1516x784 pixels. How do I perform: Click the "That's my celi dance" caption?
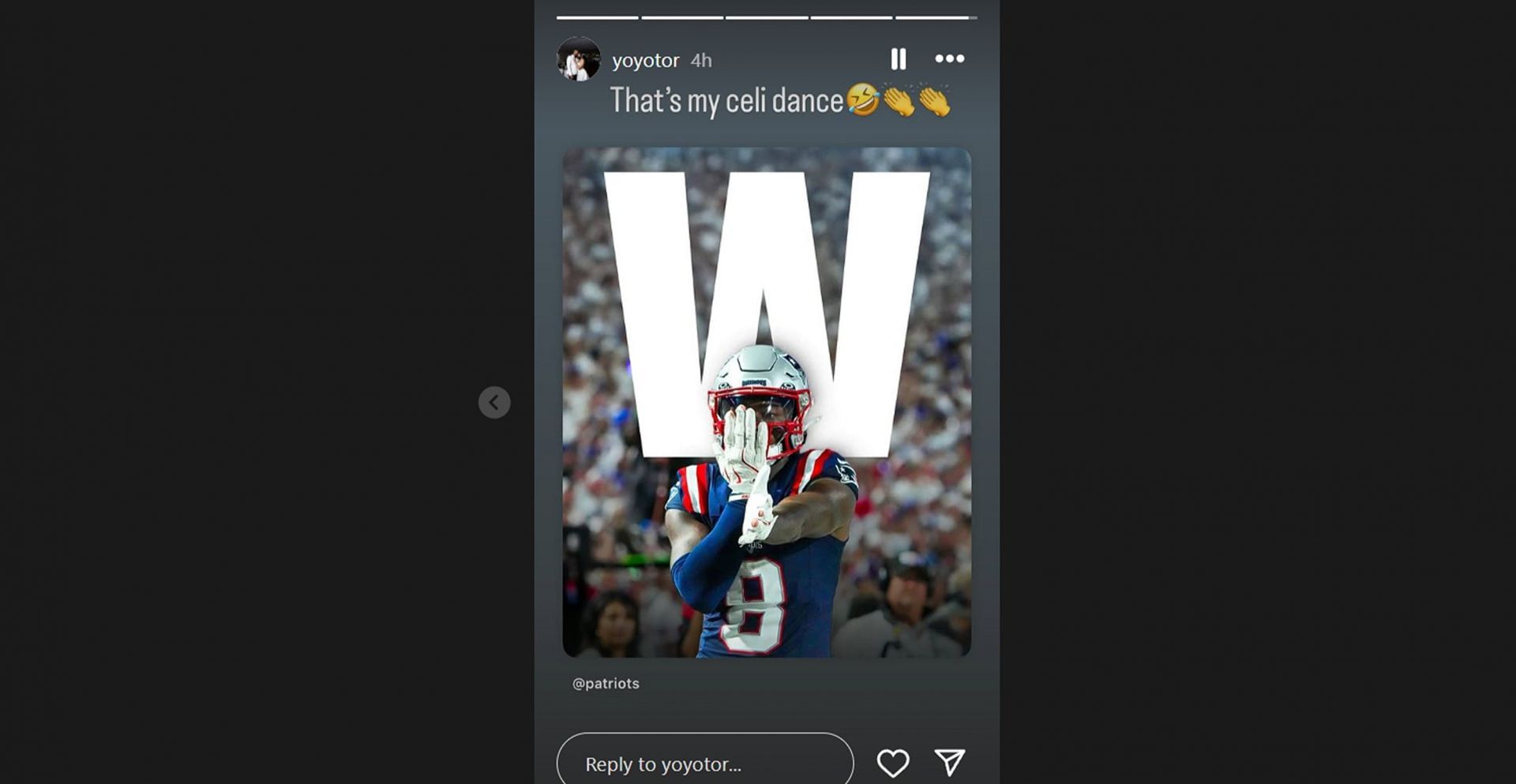coord(726,101)
